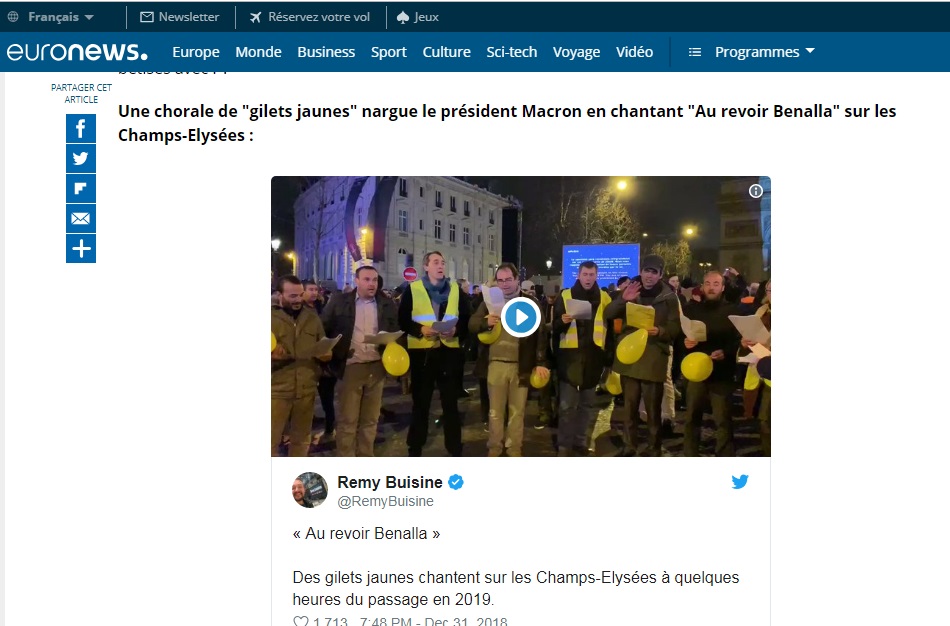Go to the Business section
The height and width of the screenshot is (626, 950).
pos(326,52)
